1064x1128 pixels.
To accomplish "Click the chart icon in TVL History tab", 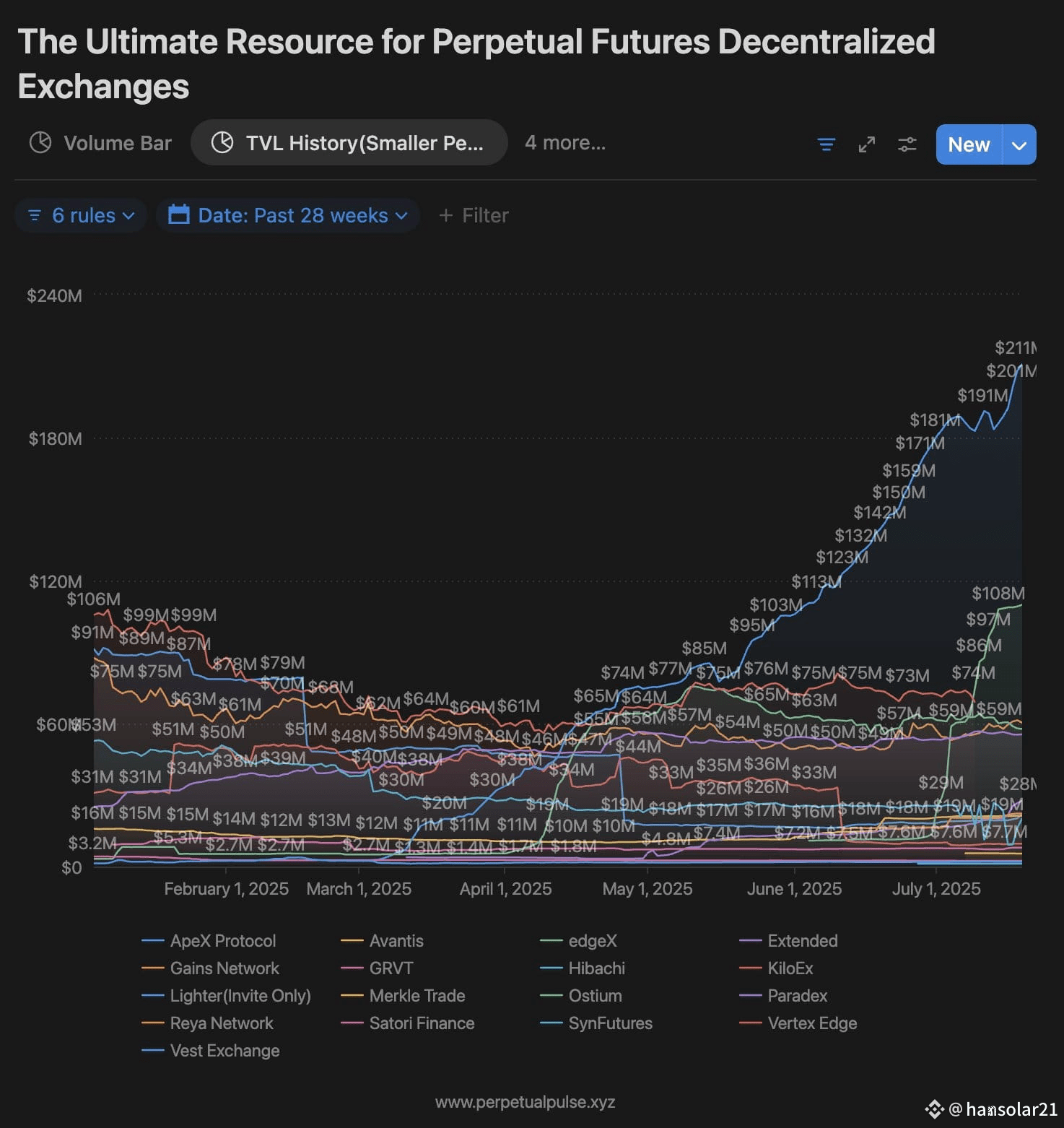I will tap(222, 142).
